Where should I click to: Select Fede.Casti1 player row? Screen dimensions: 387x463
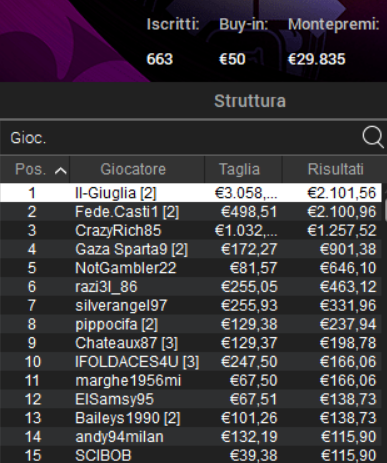tap(191, 212)
